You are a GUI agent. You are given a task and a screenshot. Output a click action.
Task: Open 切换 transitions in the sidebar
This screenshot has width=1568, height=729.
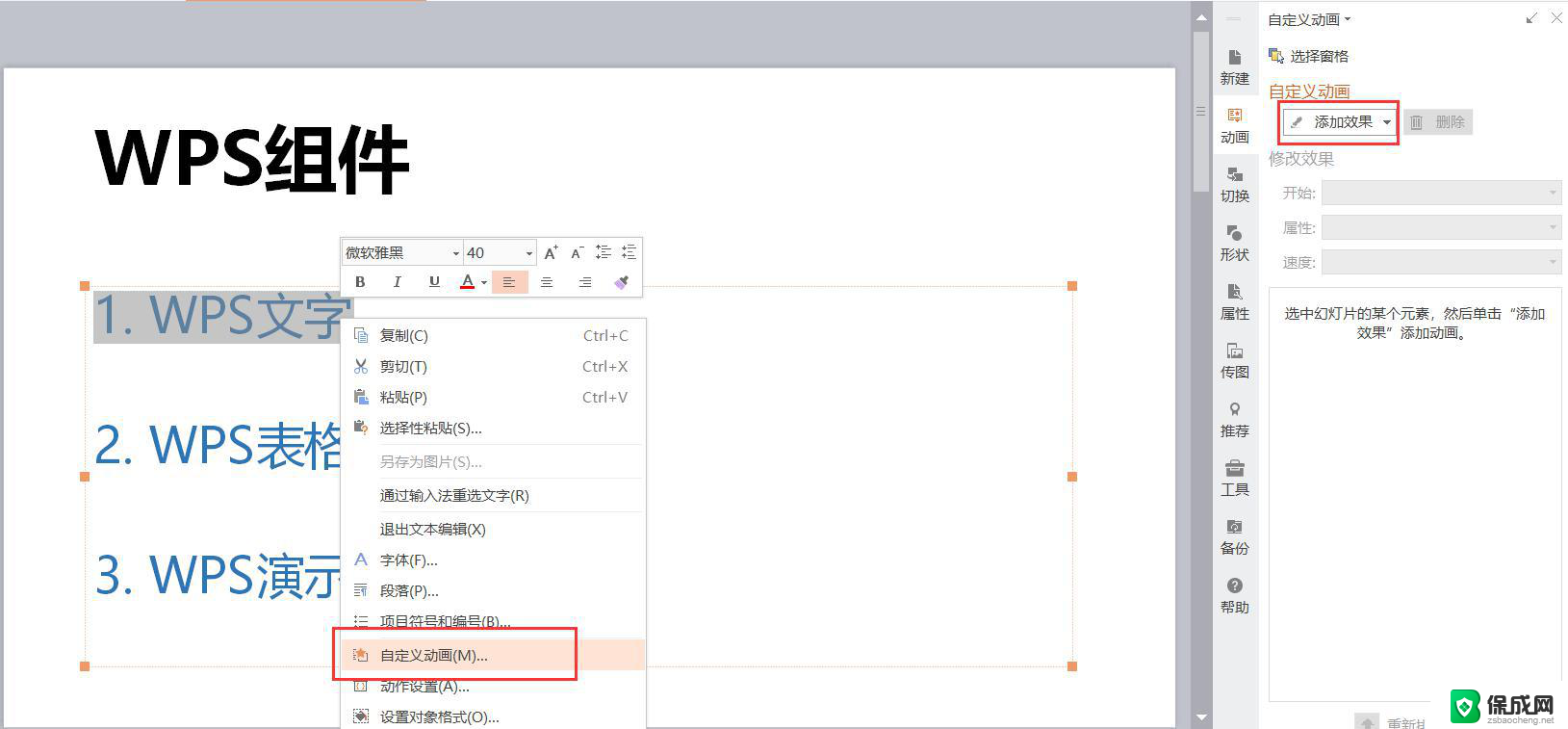[1235, 185]
